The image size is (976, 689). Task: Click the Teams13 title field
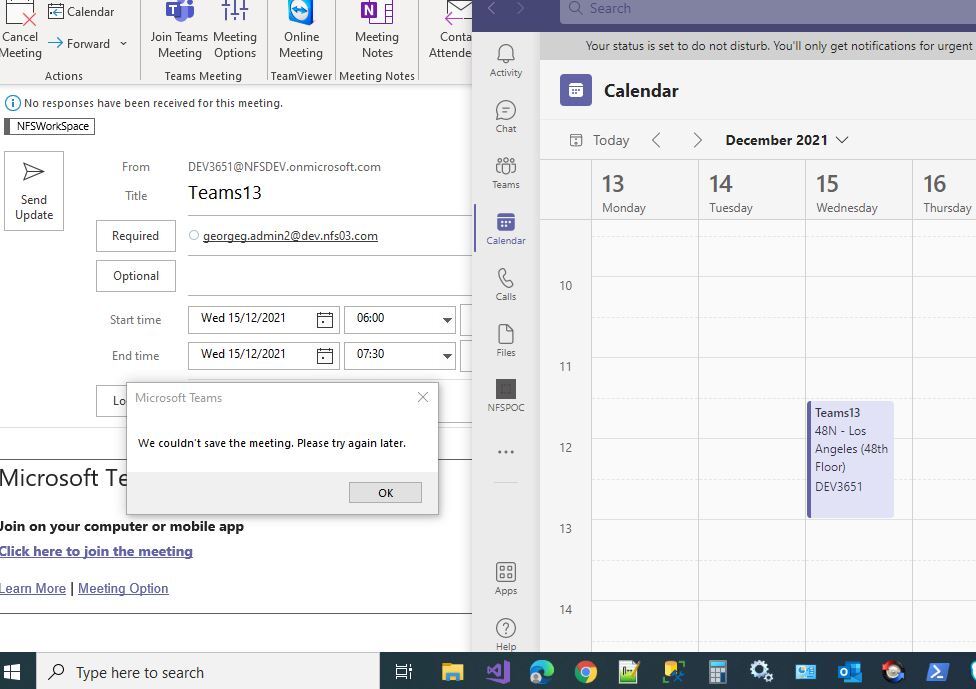(x=329, y=193)
